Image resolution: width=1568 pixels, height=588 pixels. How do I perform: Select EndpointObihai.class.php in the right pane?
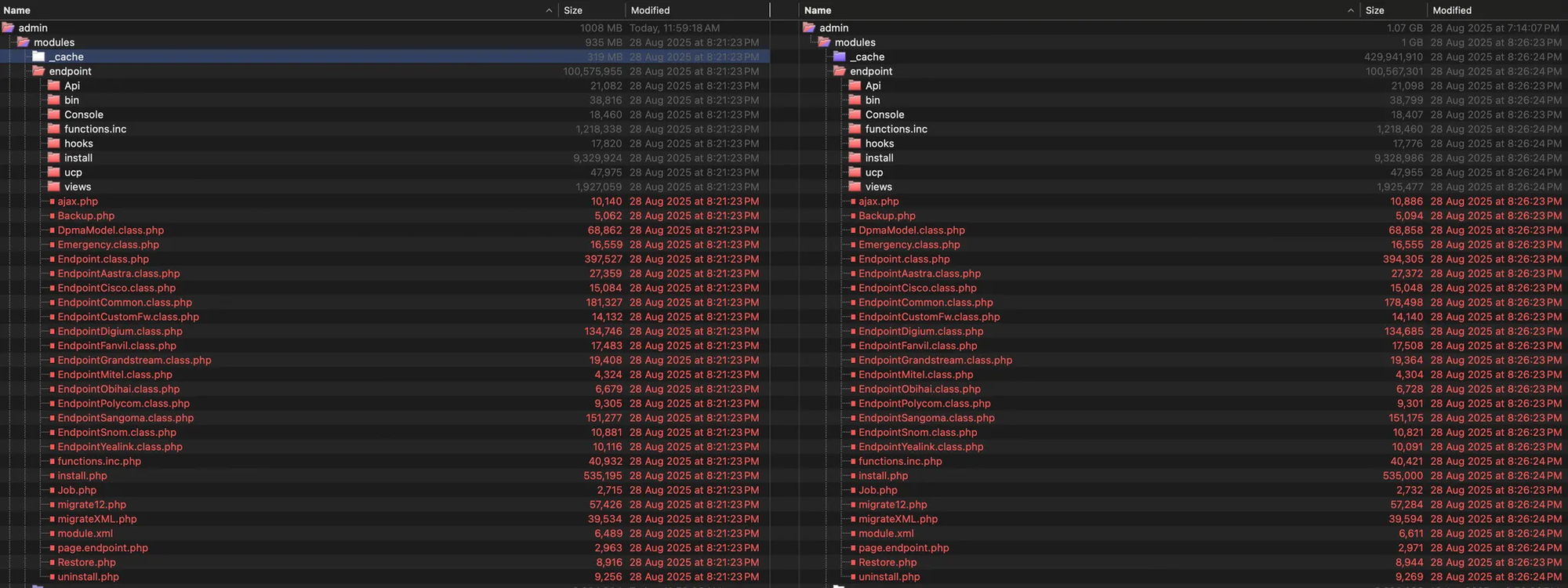919,389
